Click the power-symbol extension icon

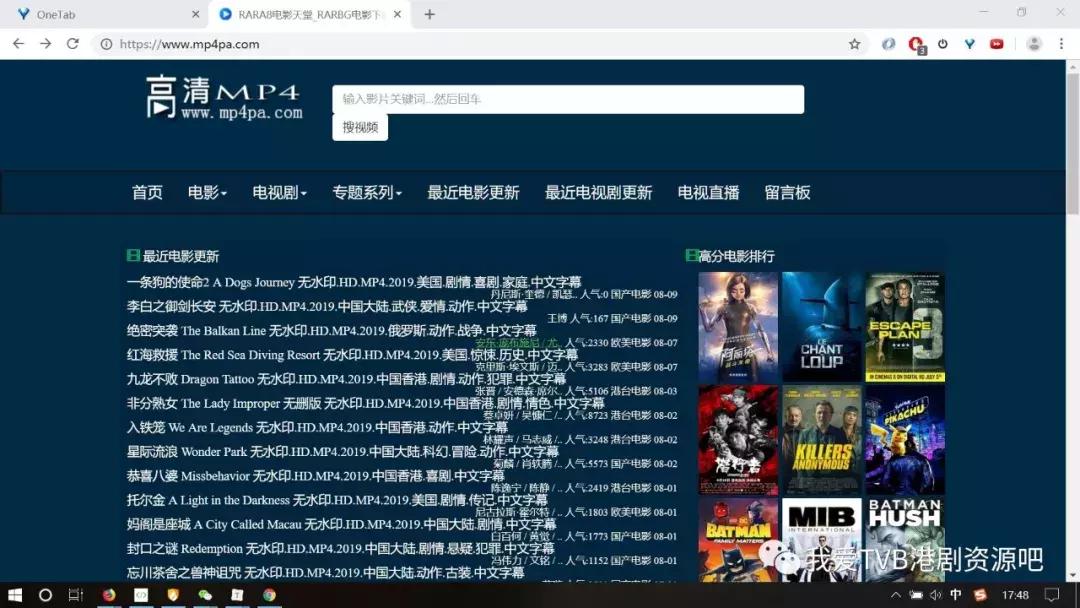coord(943,44)
